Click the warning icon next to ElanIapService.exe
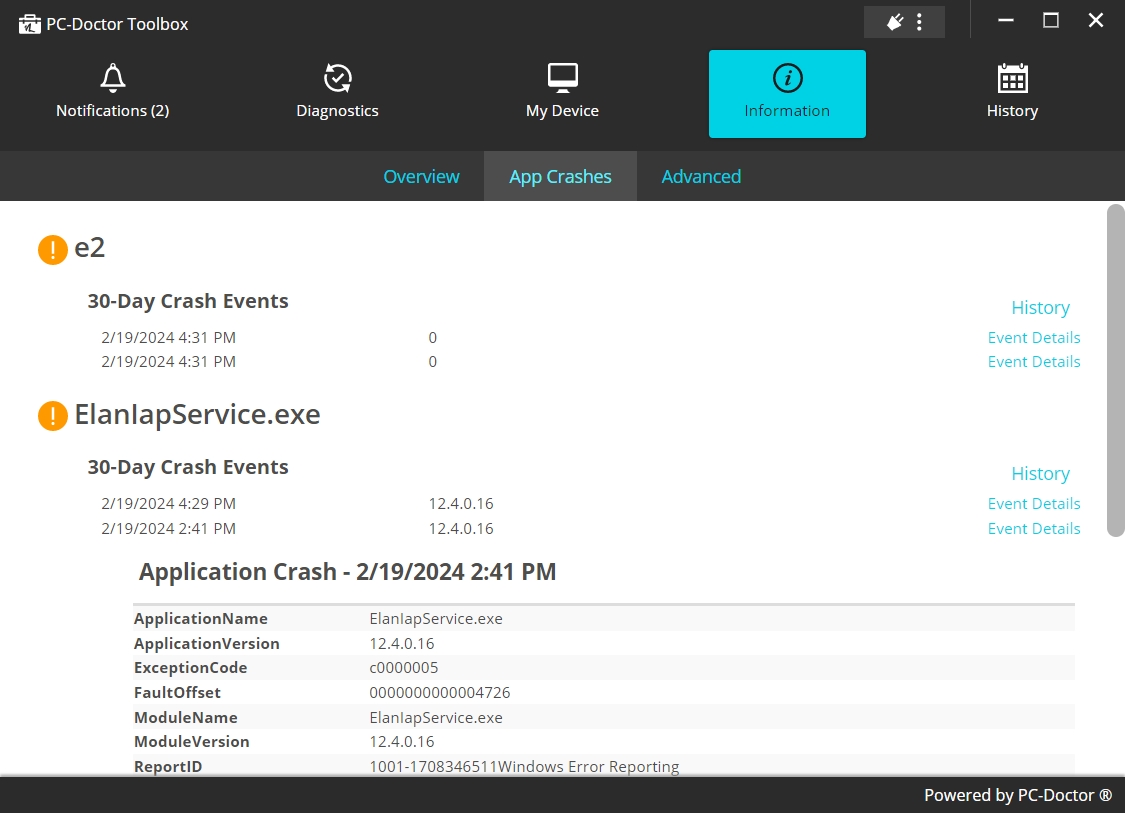The height and width of the screenshot is (813, 1125). coord(52,416)
